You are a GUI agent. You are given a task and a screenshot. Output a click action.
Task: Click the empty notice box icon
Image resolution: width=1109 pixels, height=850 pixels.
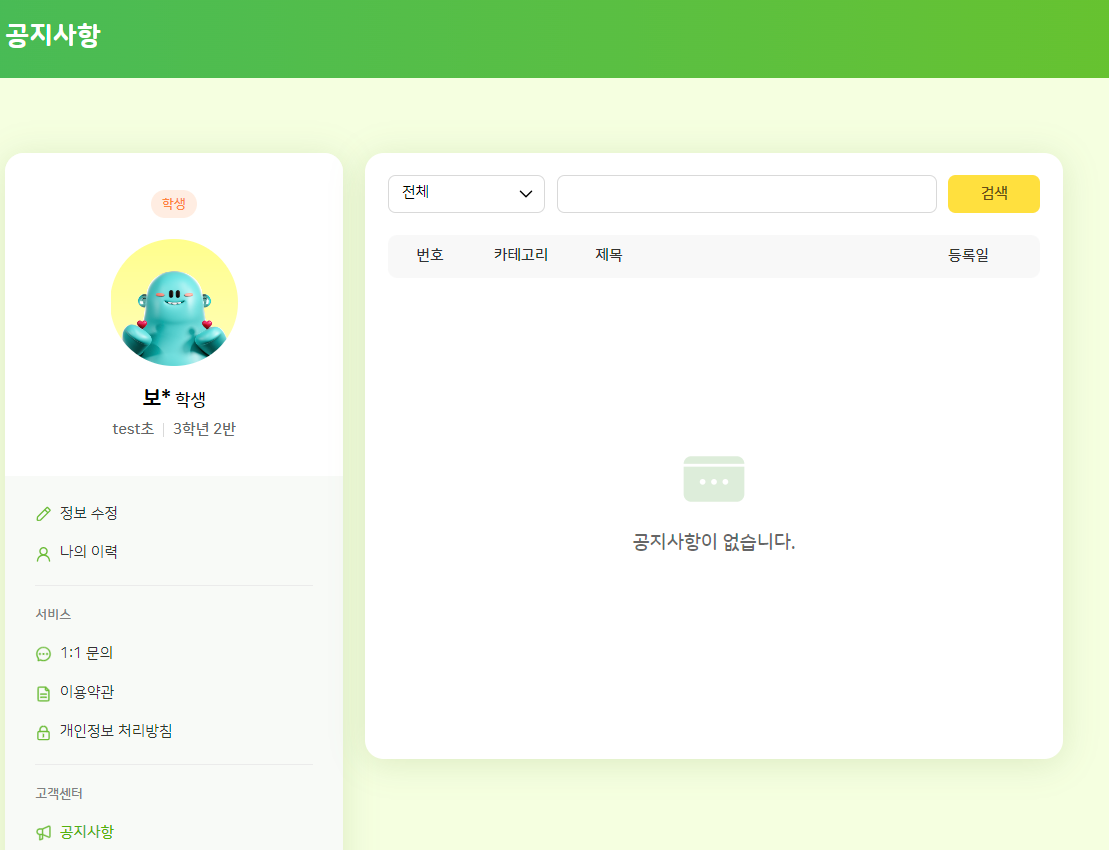713,479
